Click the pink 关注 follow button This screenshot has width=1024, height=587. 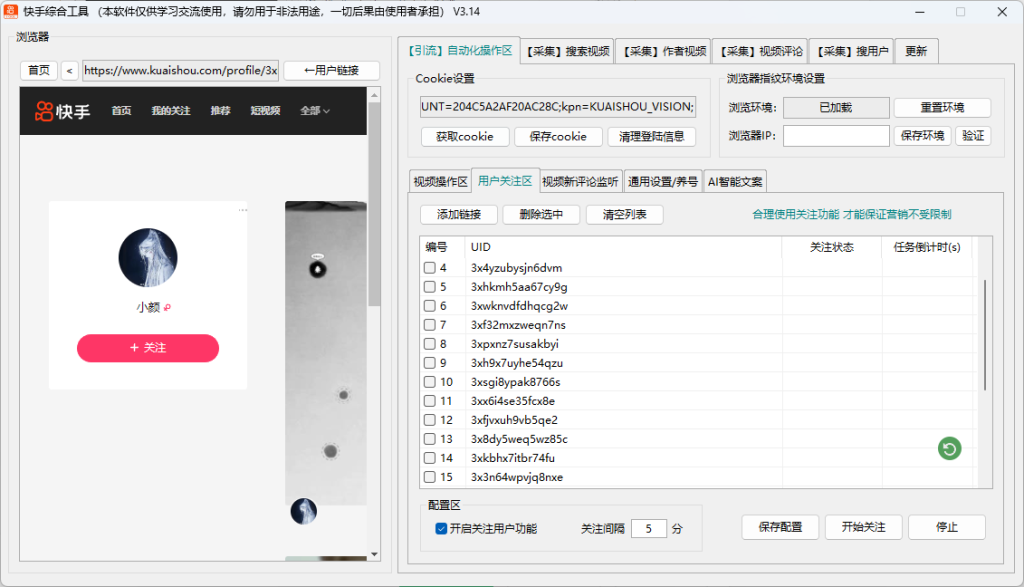coord(147,348)
